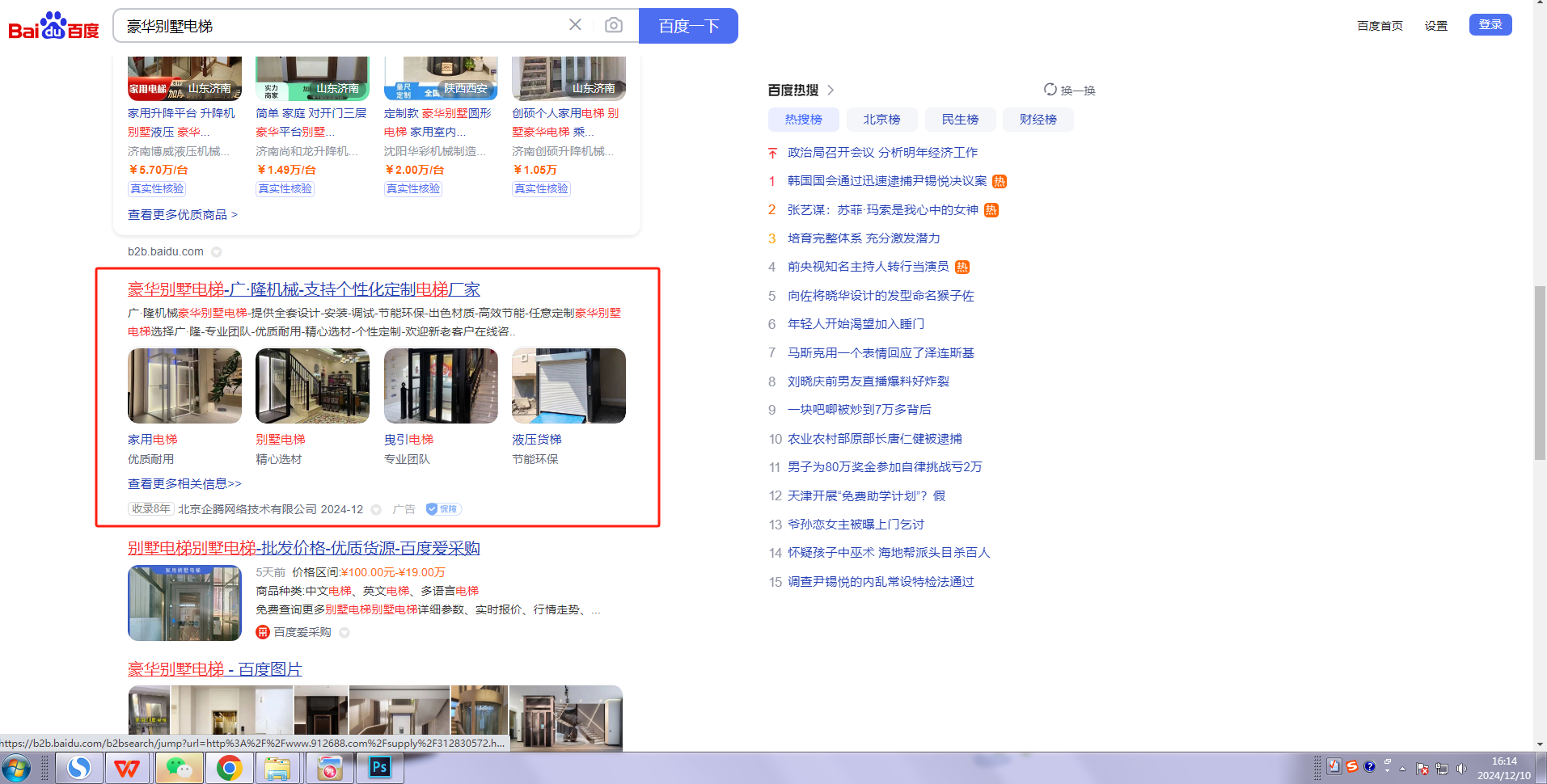Click the page vertical scrollbar thumb
Image resolution: width=1547 pixels, height=784 pixels.
[1540, 372]
